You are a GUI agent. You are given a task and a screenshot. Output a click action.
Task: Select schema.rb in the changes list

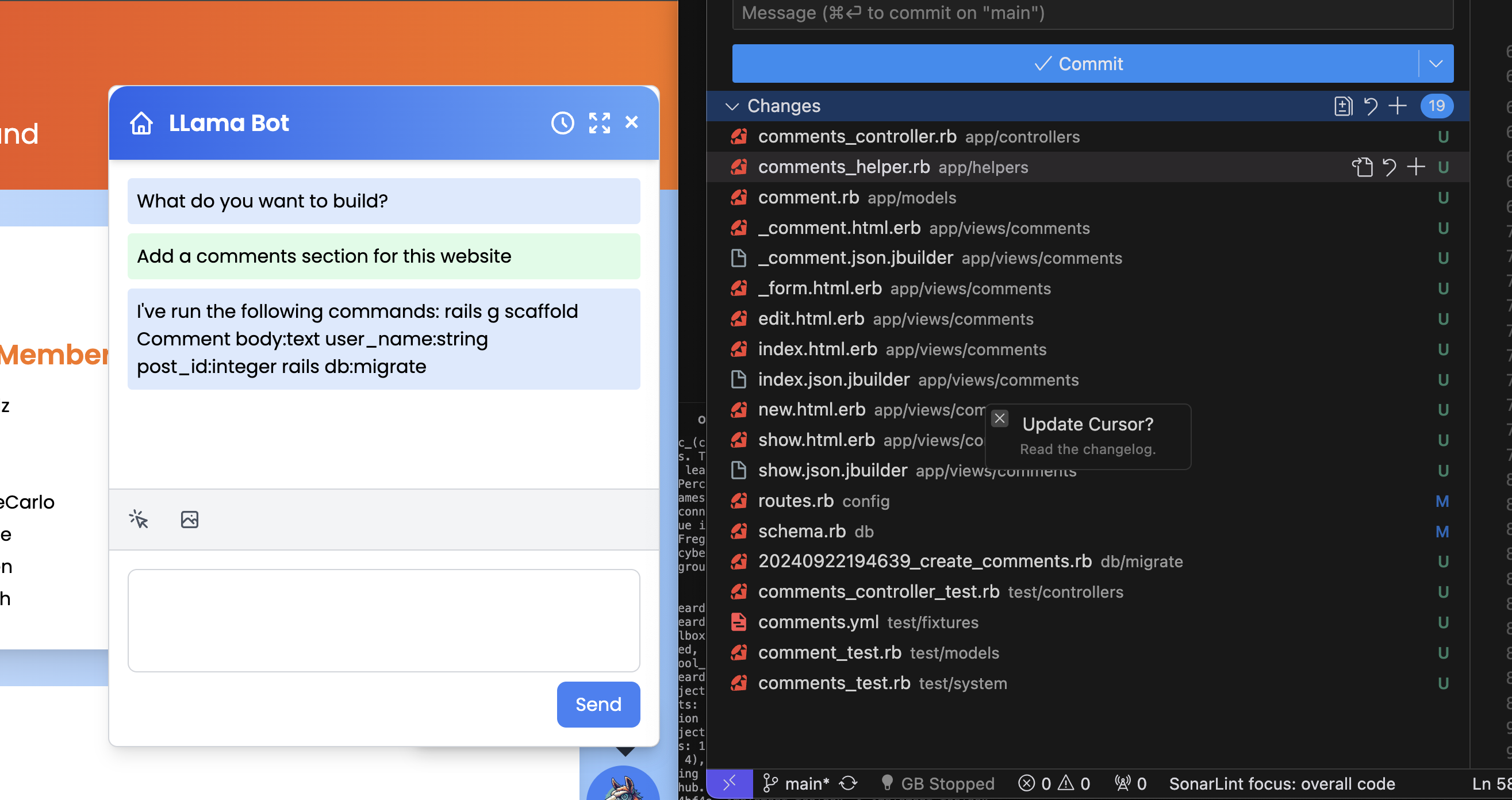(x=801, y=531)
